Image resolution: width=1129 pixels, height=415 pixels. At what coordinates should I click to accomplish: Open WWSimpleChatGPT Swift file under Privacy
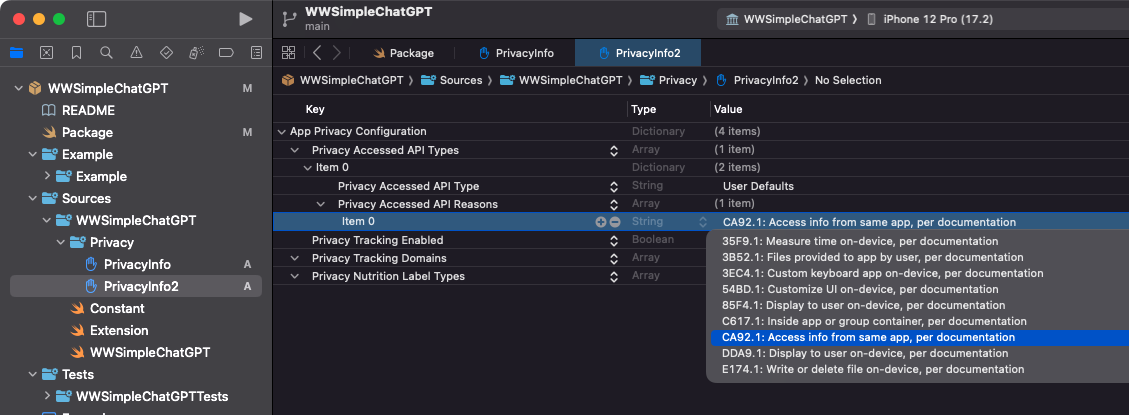tap(150, 352)
